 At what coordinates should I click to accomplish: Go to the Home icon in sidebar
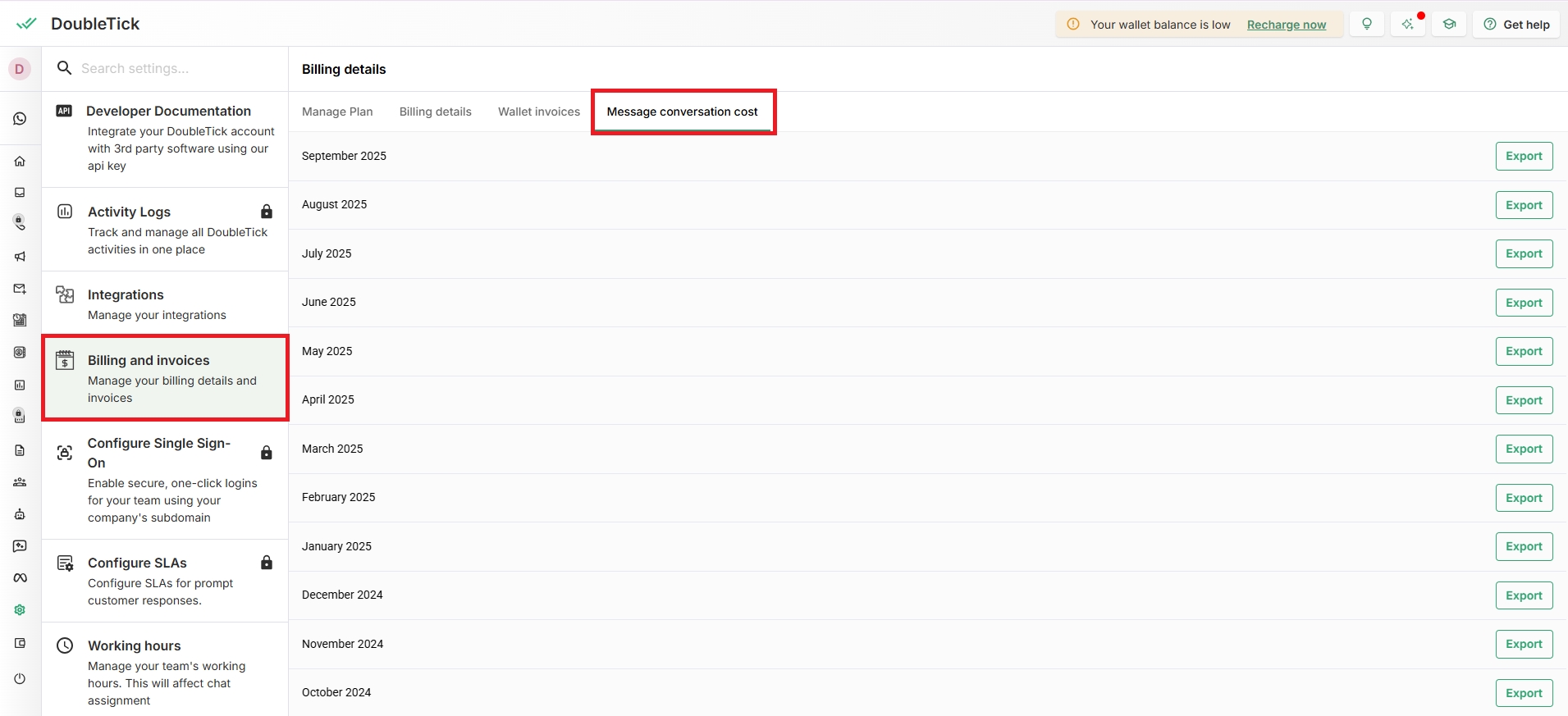pos(20,162)
